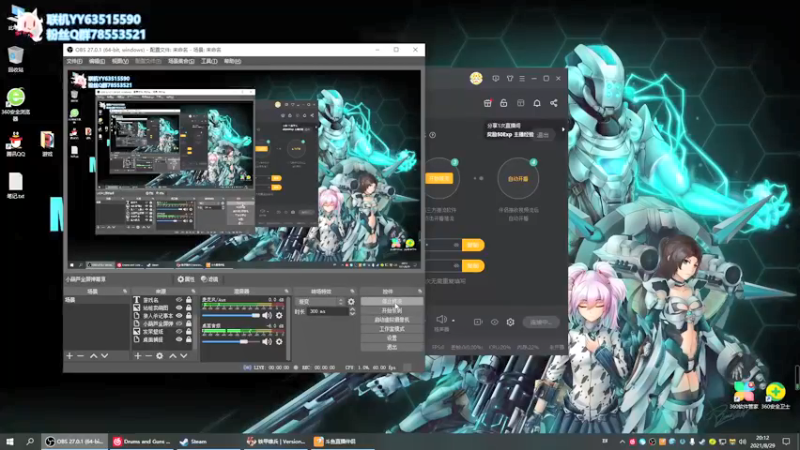
Task: Click the camera icon in Douyu bottom bar
Action: [x=478, y=322]
